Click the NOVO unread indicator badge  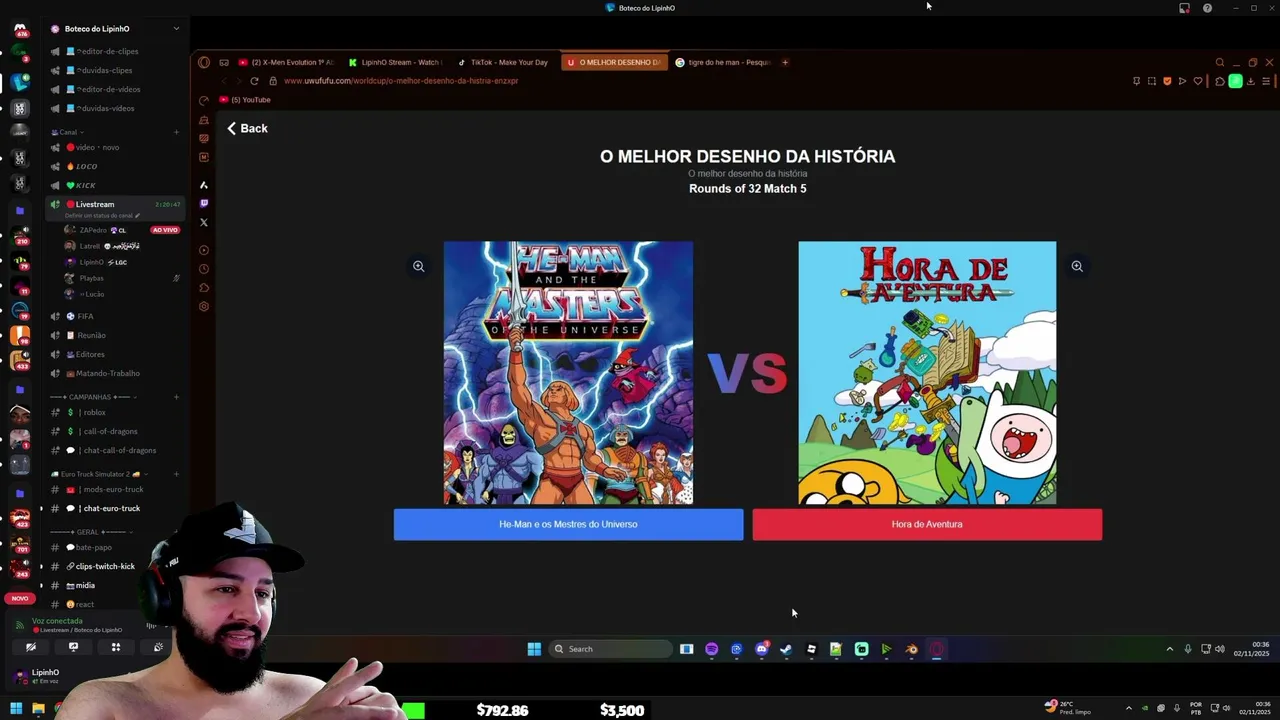pos(19,598)
